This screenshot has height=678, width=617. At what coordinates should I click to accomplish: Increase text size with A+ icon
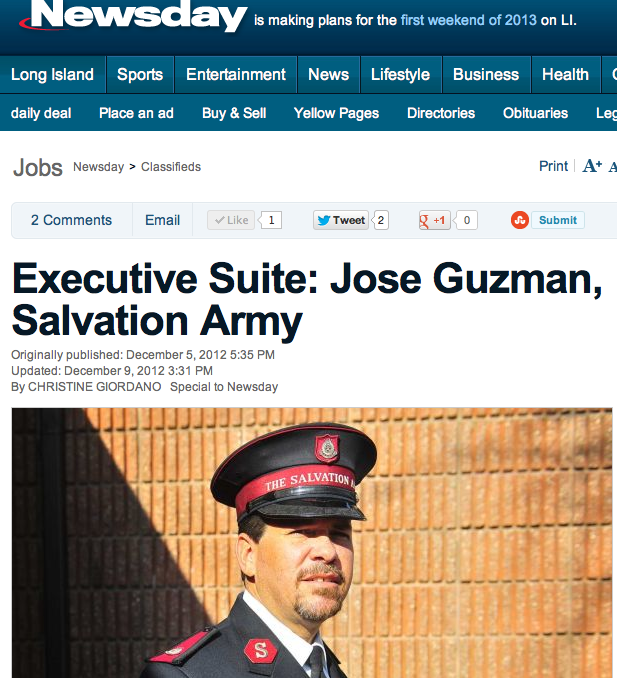(592, 166)
